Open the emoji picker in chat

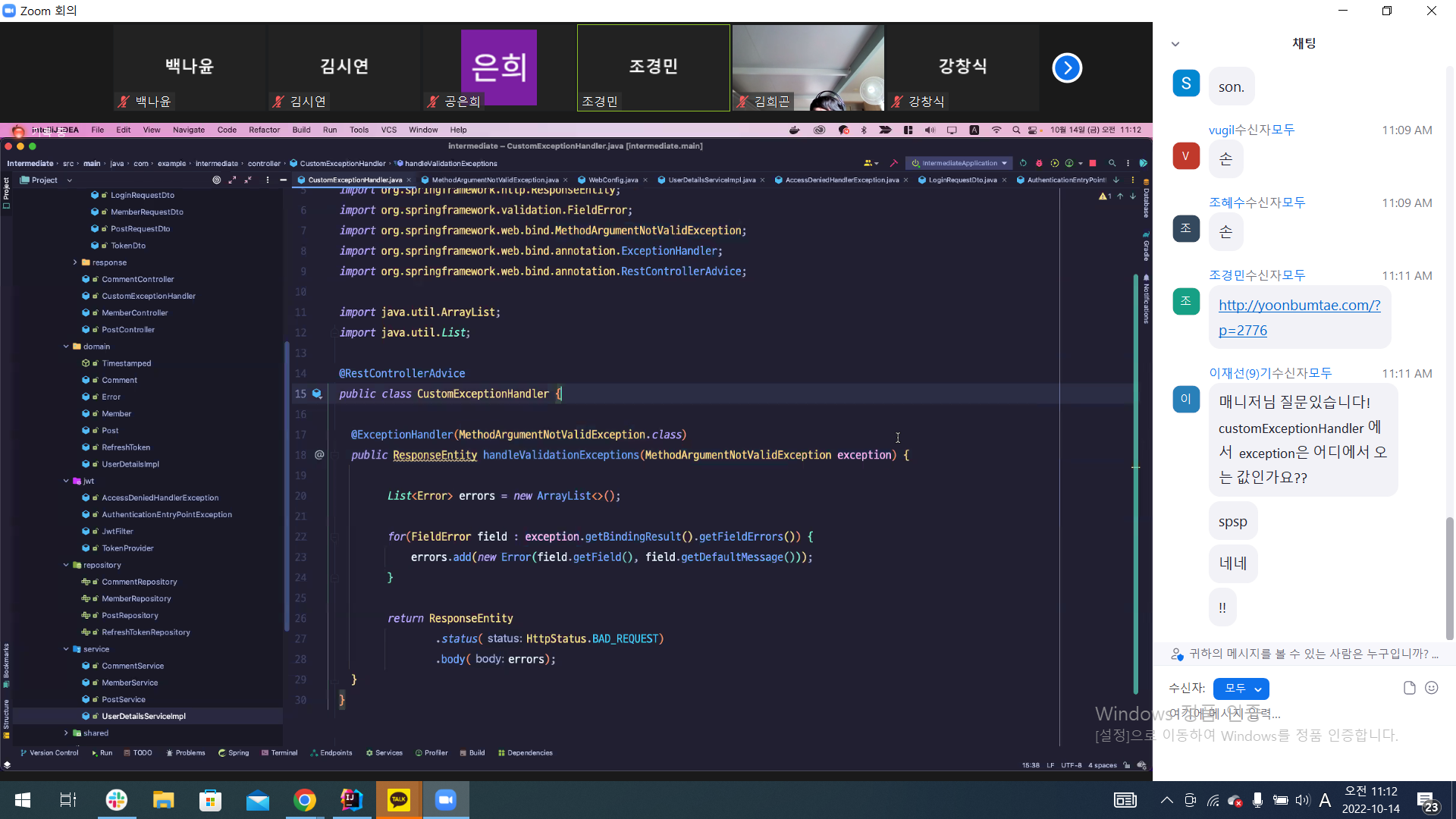point(1432,688)
